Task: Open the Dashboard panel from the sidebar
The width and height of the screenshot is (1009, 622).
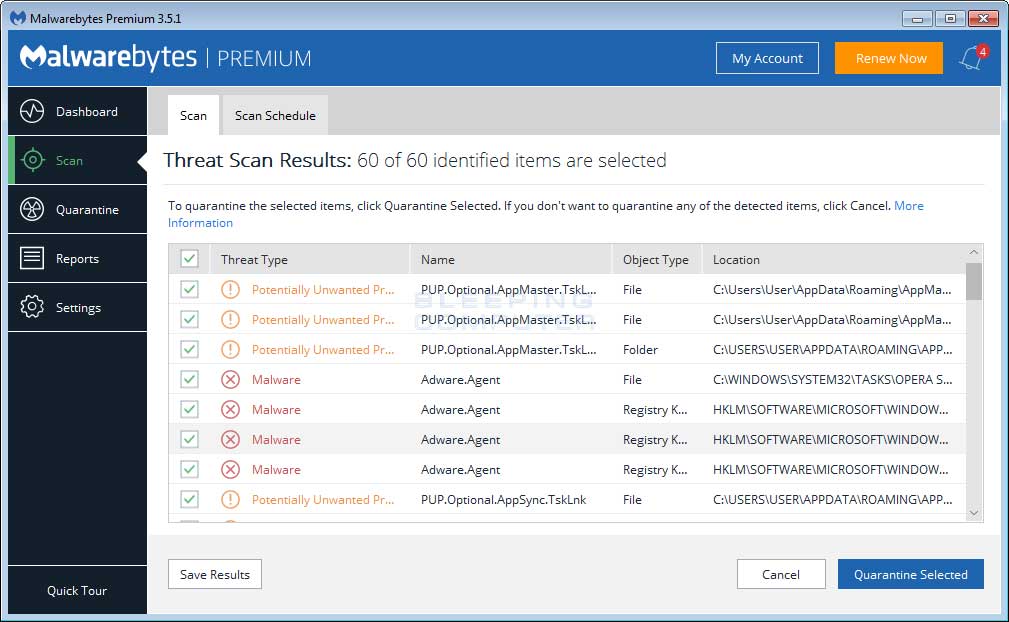Action: [x=75, y=111]
